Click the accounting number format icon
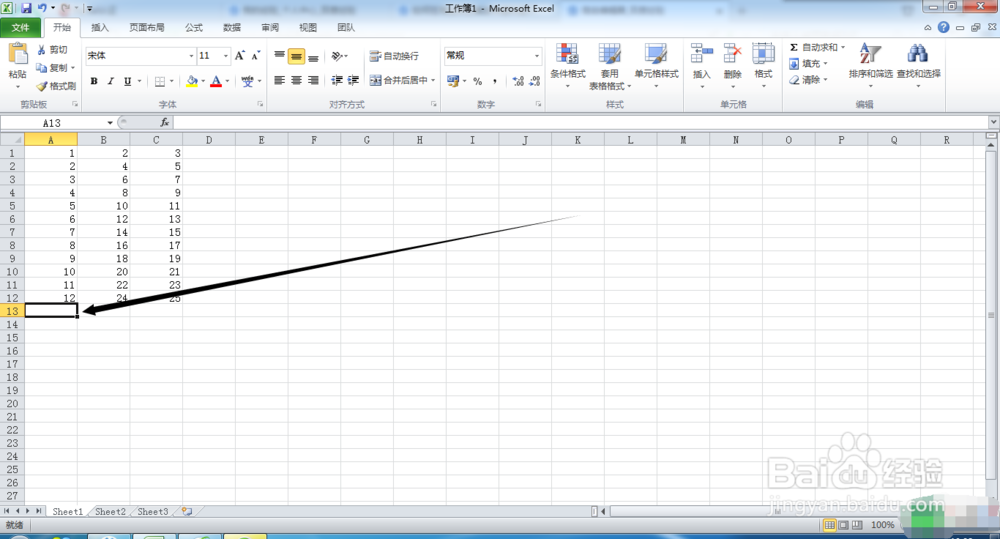This screenshot has height=539, width=1000. click(x=453, y=81)
